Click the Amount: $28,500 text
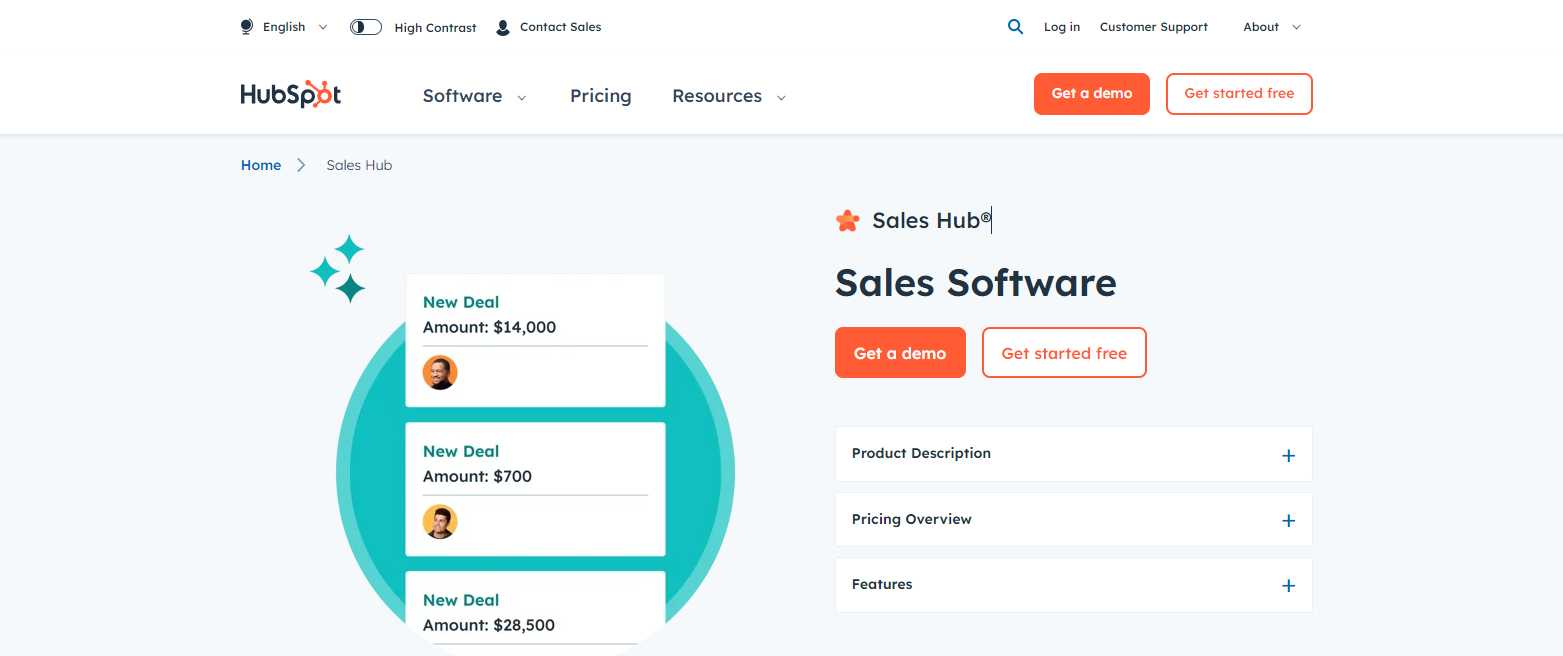Image resolution: width=1563 pixels, height=656 pixels. pos(489,625)
